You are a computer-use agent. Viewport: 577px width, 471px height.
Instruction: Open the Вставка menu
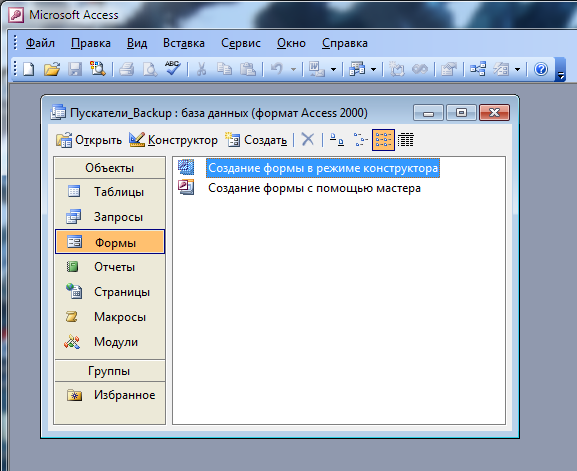184,43
